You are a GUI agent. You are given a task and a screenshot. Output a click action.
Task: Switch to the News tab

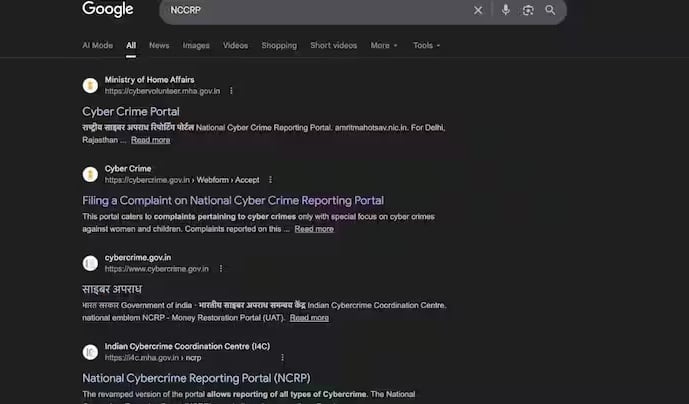159,45
